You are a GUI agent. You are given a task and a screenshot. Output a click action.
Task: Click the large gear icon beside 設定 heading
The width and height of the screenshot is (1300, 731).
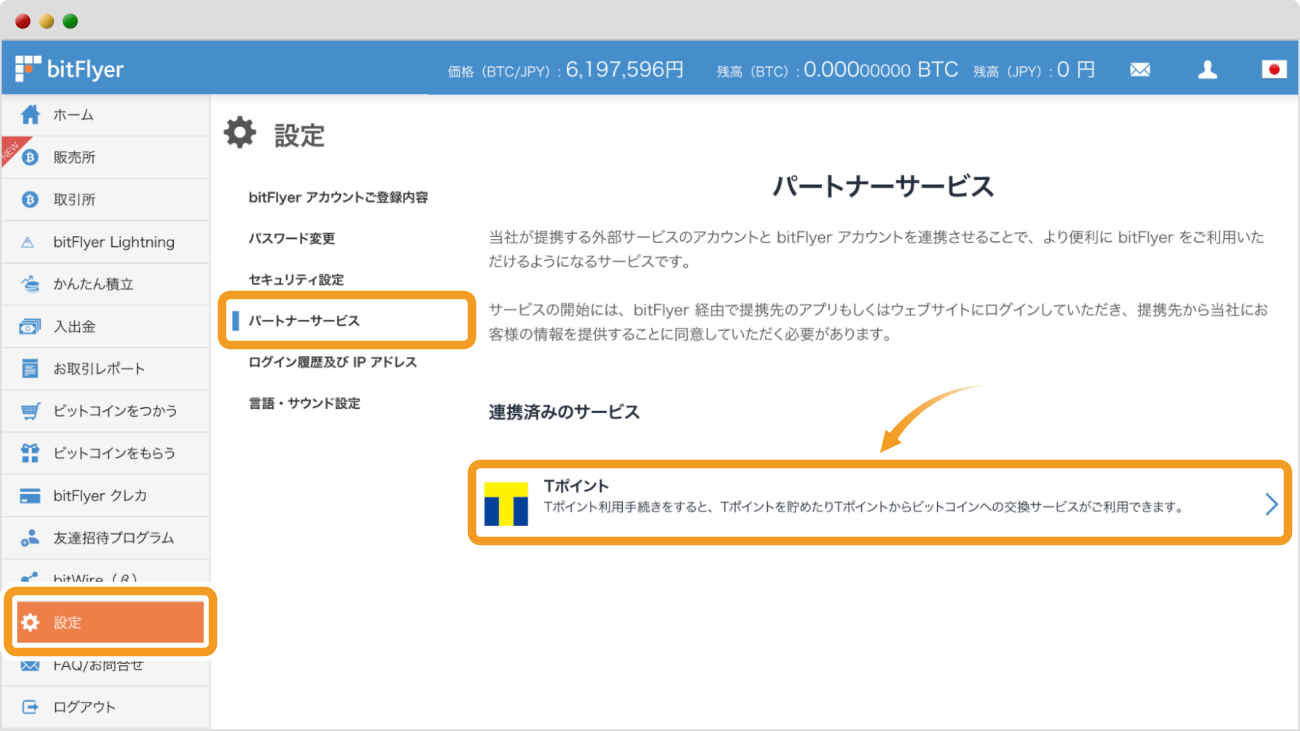pos(240,132)
